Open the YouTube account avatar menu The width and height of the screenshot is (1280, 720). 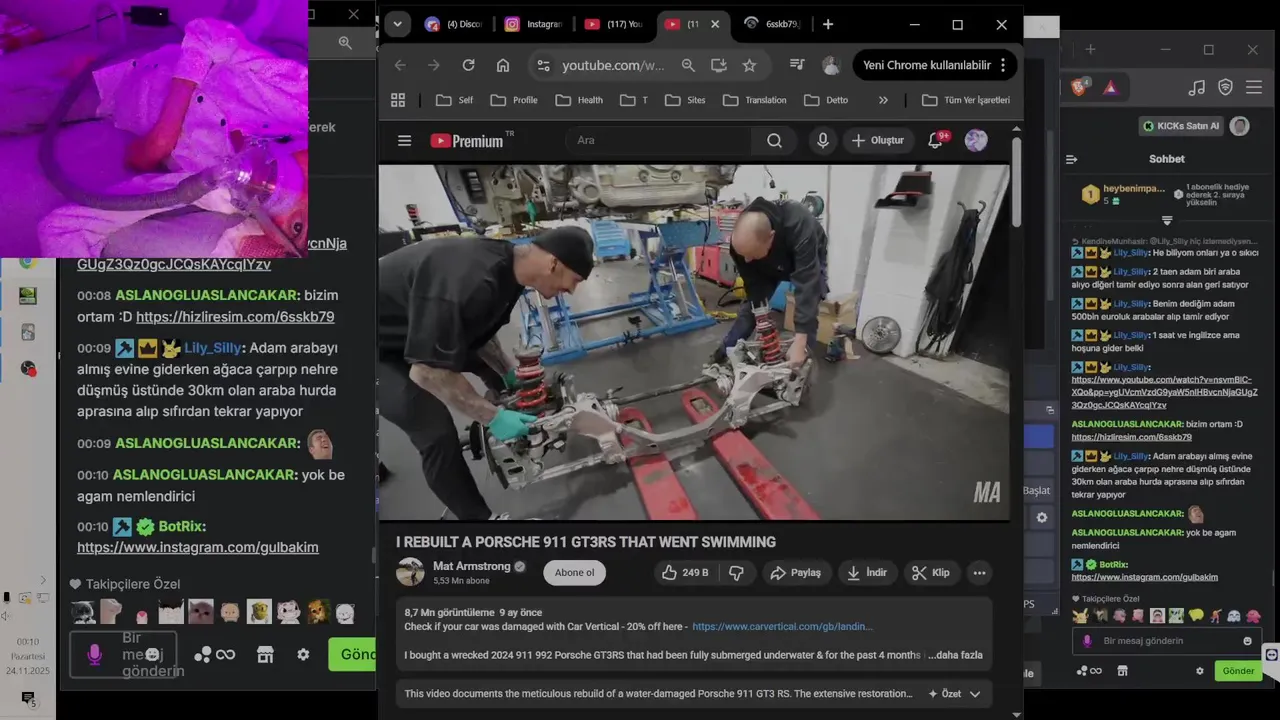[x=976, y=140]
